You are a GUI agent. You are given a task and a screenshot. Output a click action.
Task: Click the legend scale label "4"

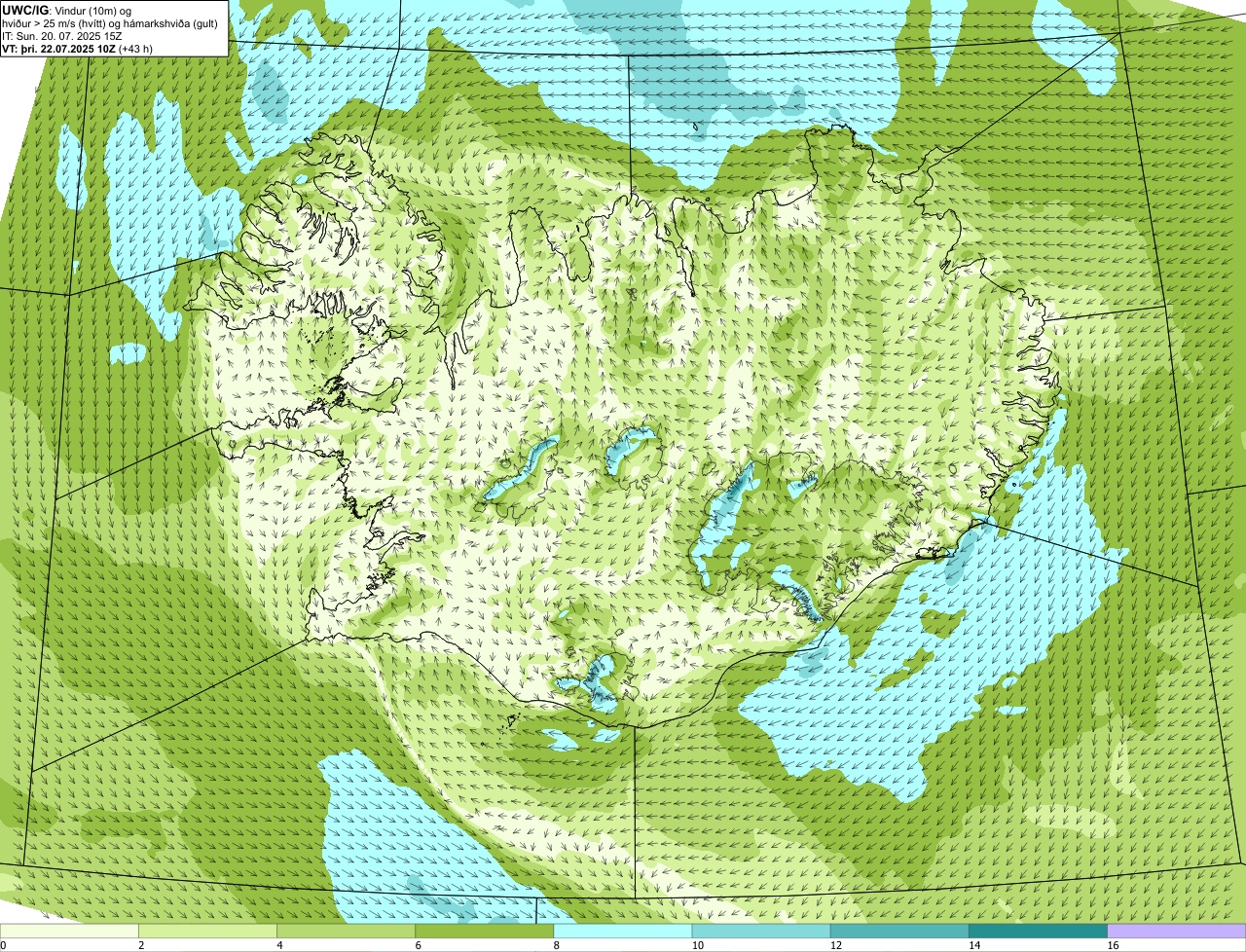coord(280,945)
